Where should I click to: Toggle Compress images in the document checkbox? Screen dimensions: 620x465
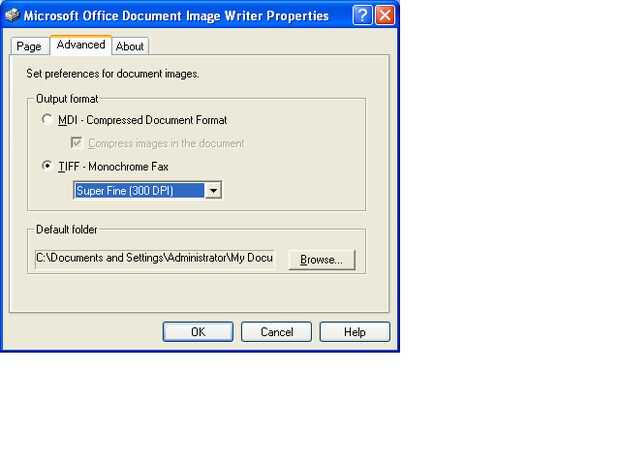point(76,142)
